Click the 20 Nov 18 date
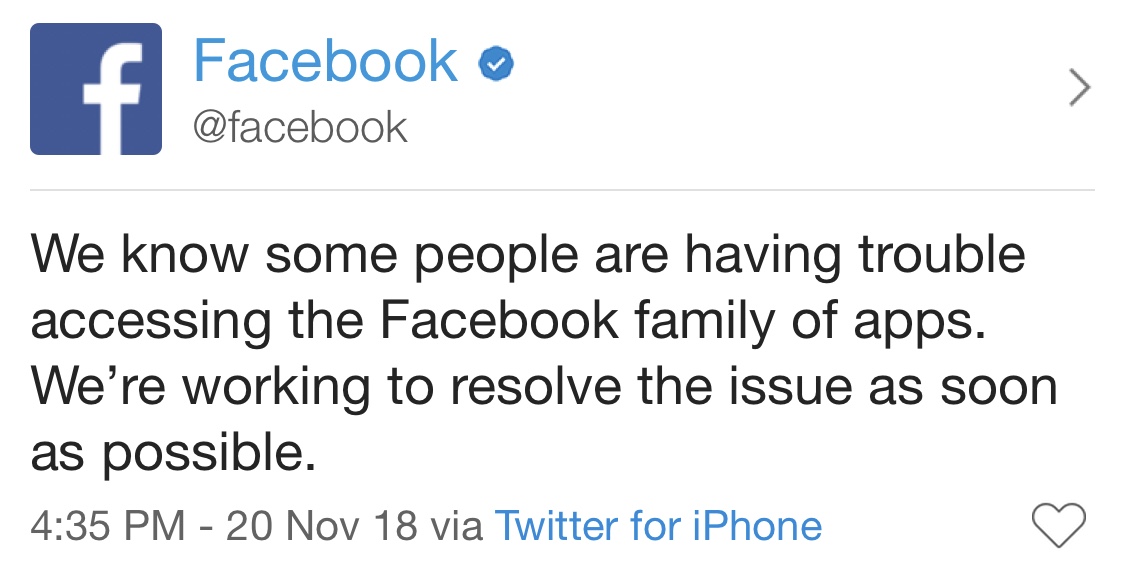Image resolution: width=1125 pixels, height=572 pixels. [321, 526]
